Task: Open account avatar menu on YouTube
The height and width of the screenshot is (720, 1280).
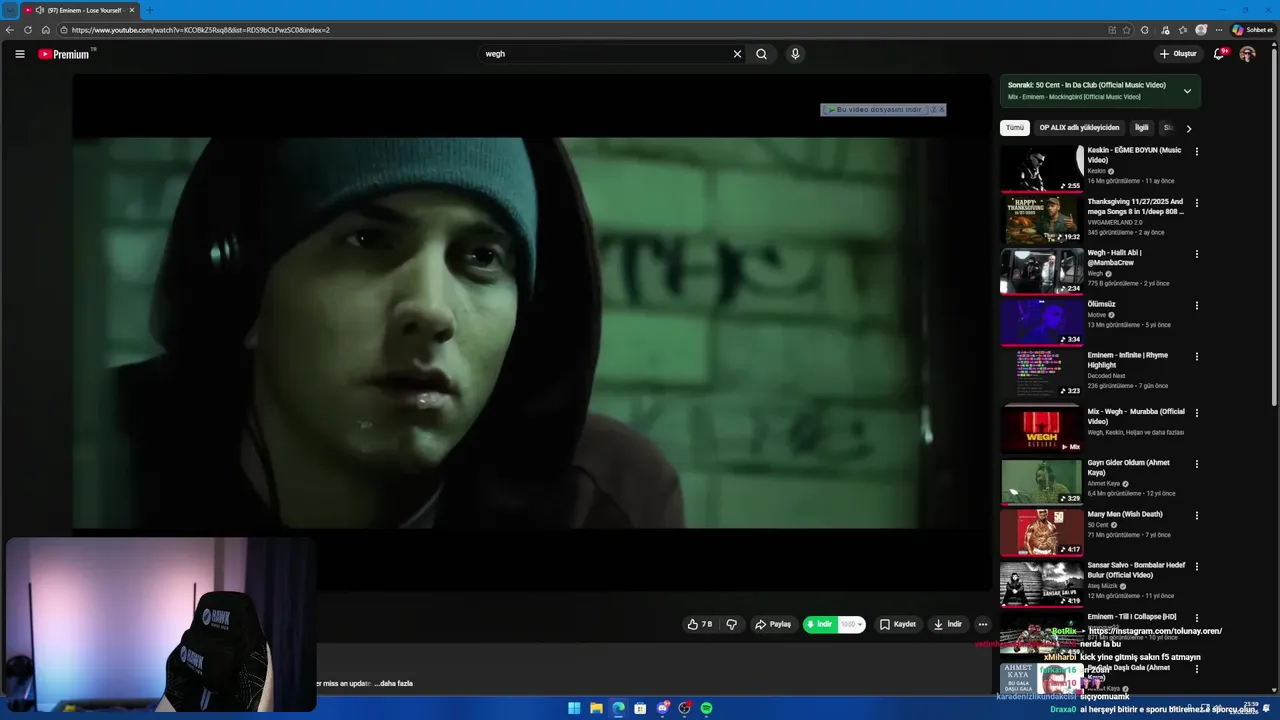Action: [x=1247, y=54]
